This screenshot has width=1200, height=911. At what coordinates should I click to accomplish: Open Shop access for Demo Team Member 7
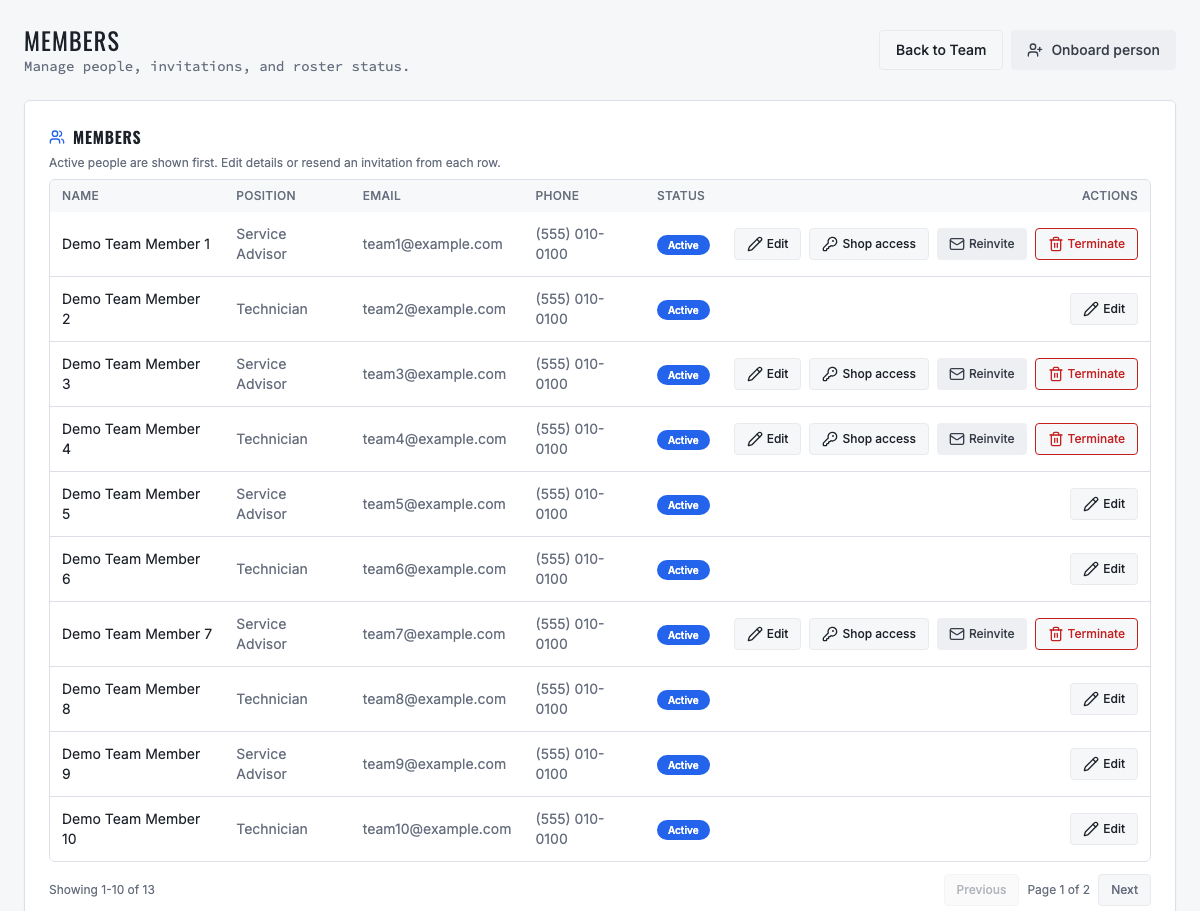[x=869, y=634]
